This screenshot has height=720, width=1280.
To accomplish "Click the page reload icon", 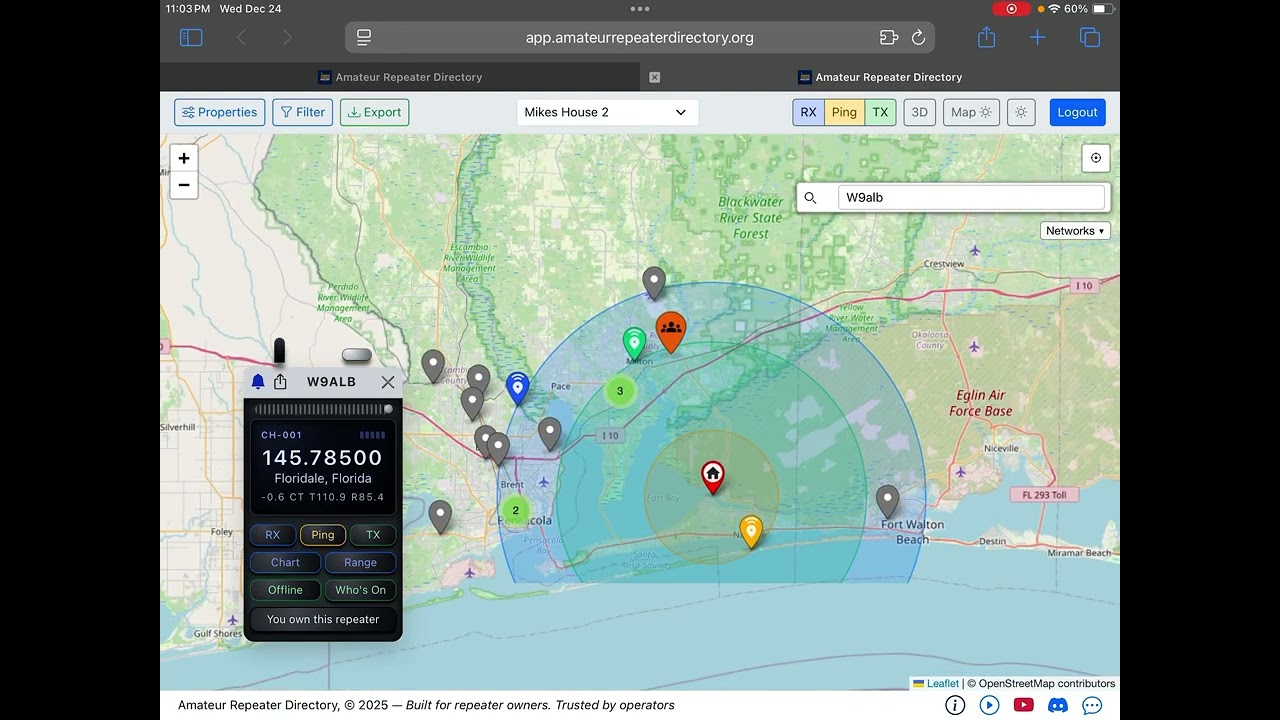I will [918, 38].
